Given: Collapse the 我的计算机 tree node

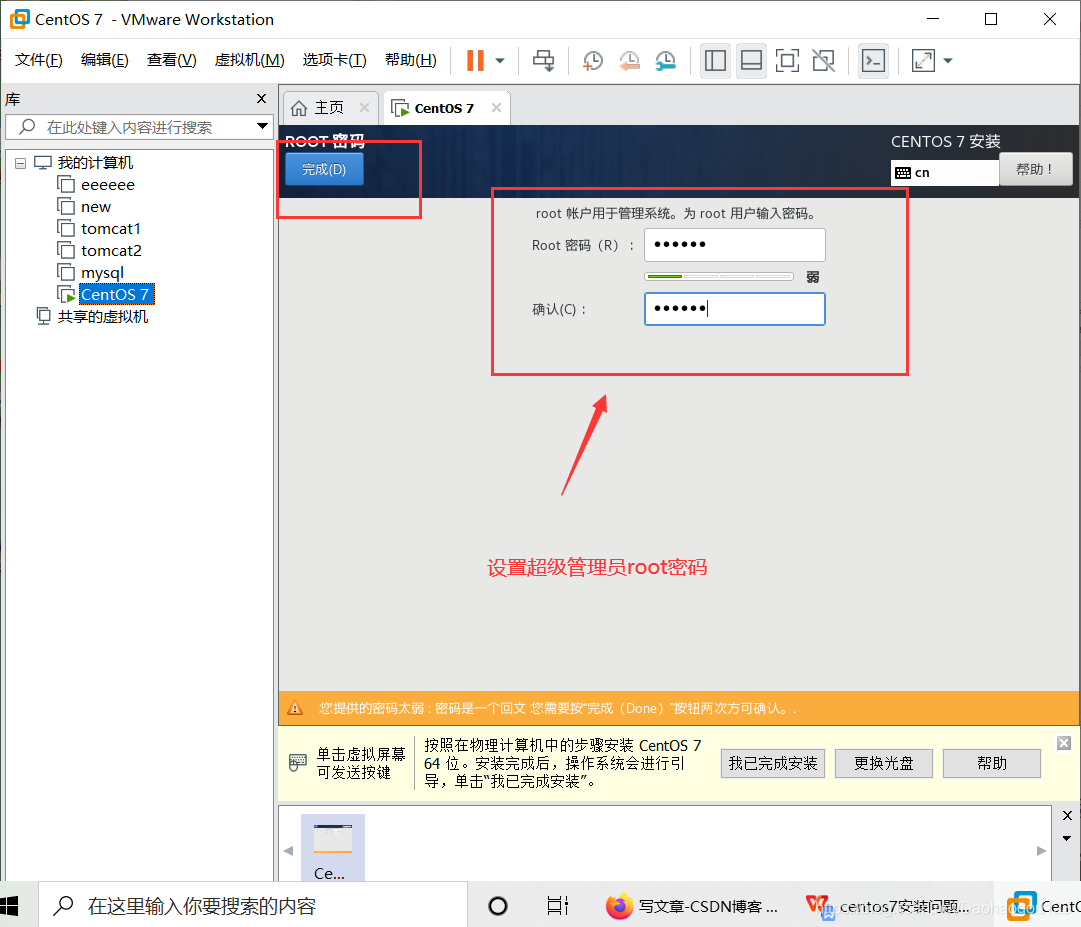Looking at the screenshot, I should (x=21, y=163).
